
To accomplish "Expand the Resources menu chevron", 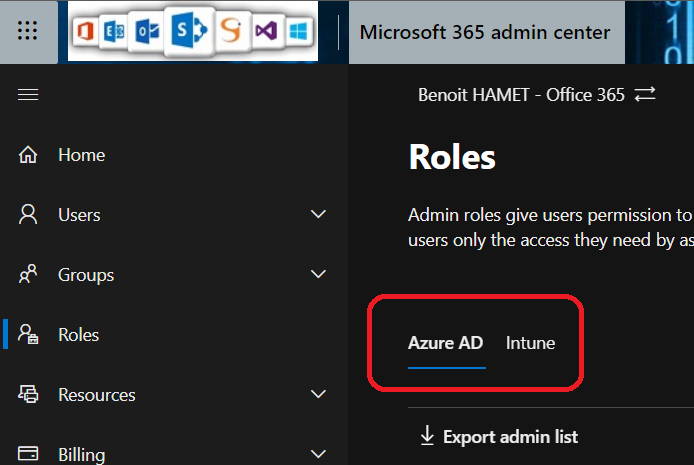I will coord(319,395).
